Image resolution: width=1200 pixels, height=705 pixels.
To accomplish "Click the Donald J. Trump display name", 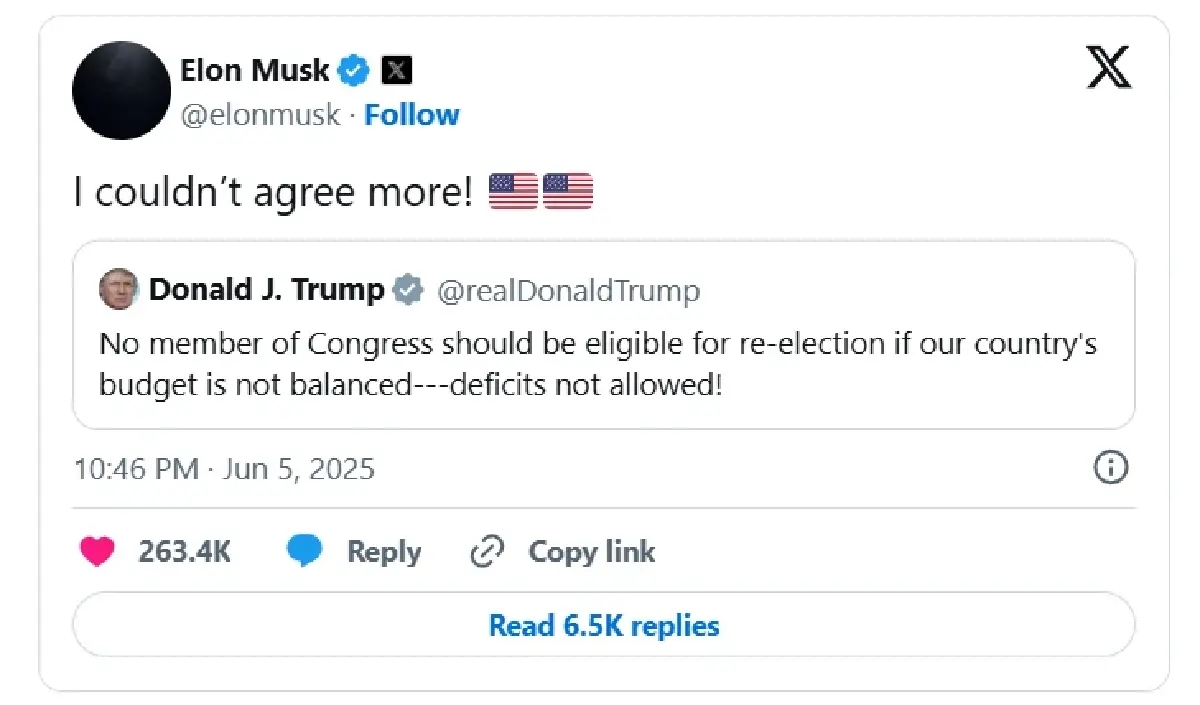I will click(266, 291).
